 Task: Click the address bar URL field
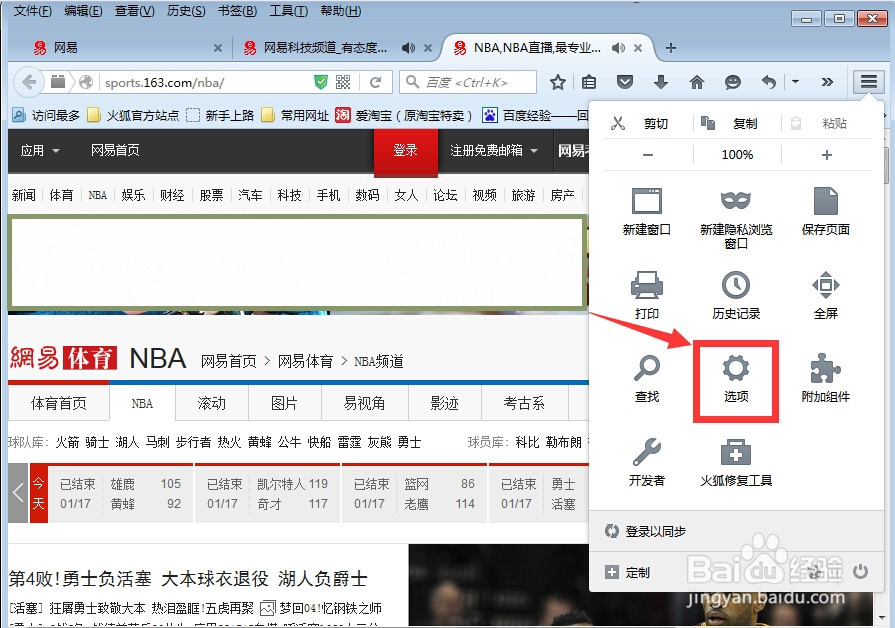(205, 82)
